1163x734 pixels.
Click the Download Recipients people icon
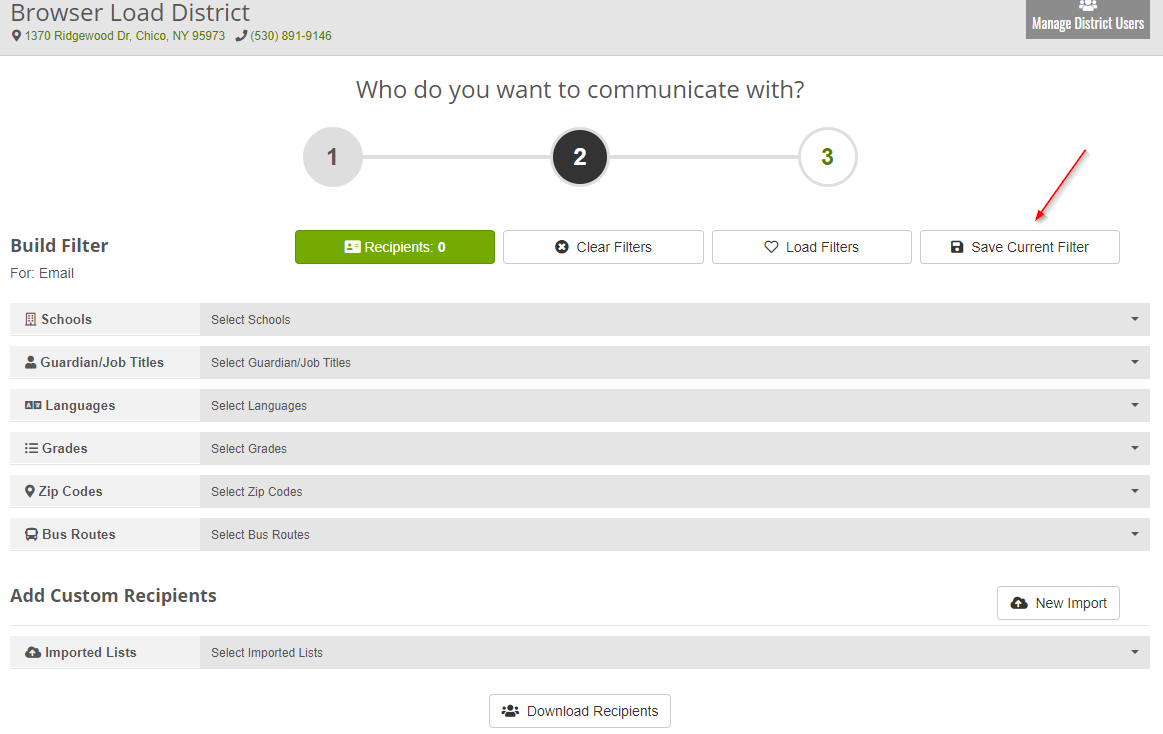510,711
